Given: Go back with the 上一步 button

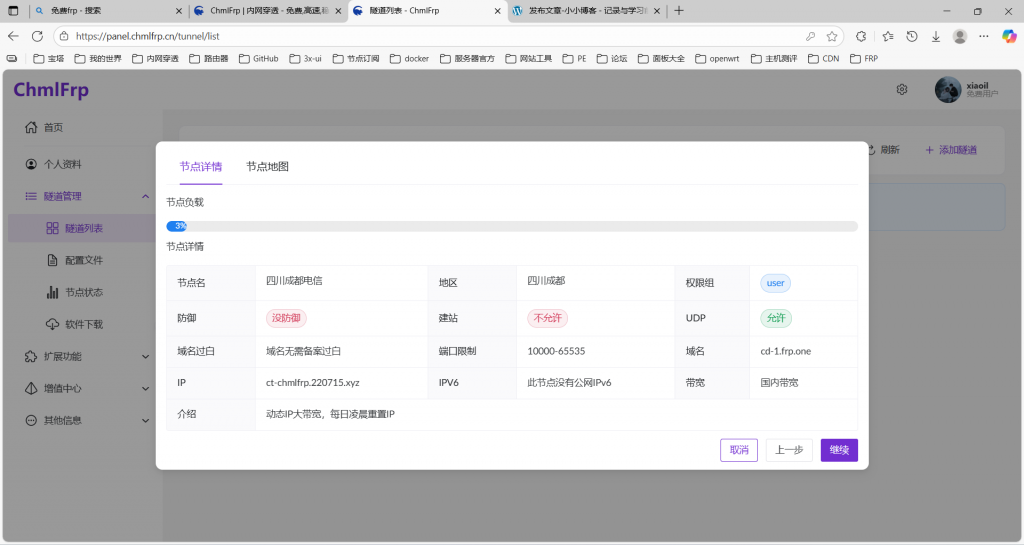Looking at the screenshot, I should click(x=789, y=450).
